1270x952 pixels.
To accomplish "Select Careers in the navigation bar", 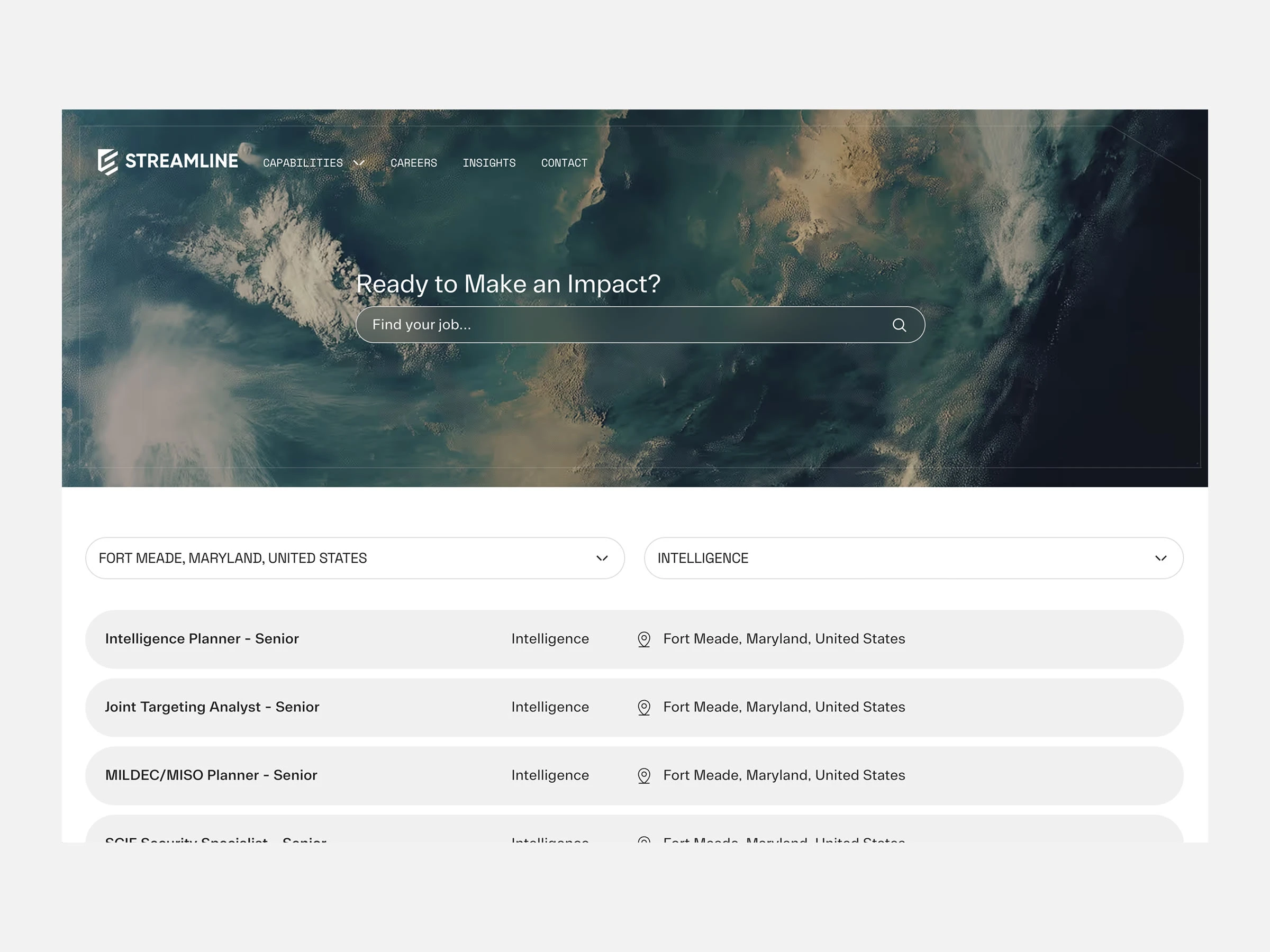I will [413, 162].
